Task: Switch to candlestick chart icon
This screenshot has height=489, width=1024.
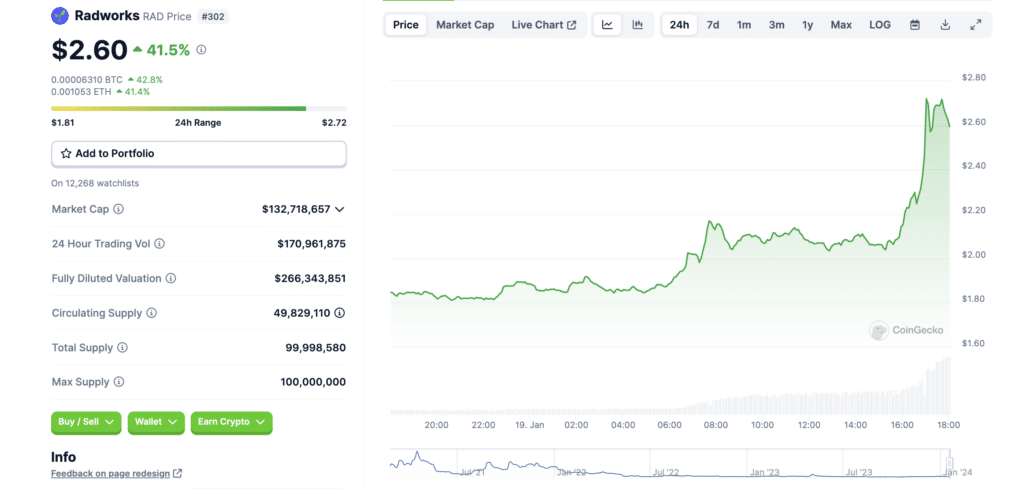Action: click(638, 25)
